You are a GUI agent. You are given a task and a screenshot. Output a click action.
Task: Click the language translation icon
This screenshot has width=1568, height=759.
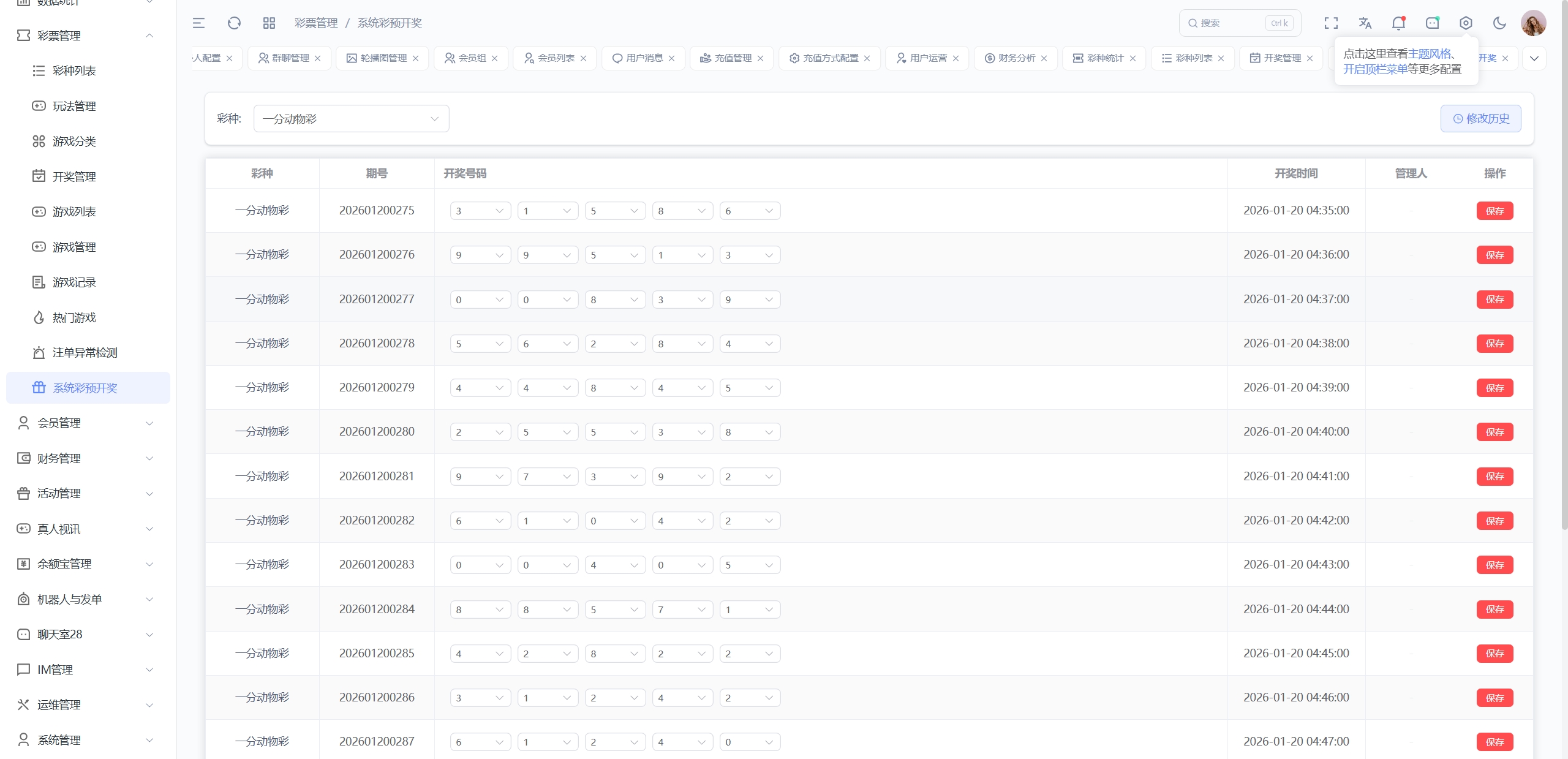[x=1365, y=23]
